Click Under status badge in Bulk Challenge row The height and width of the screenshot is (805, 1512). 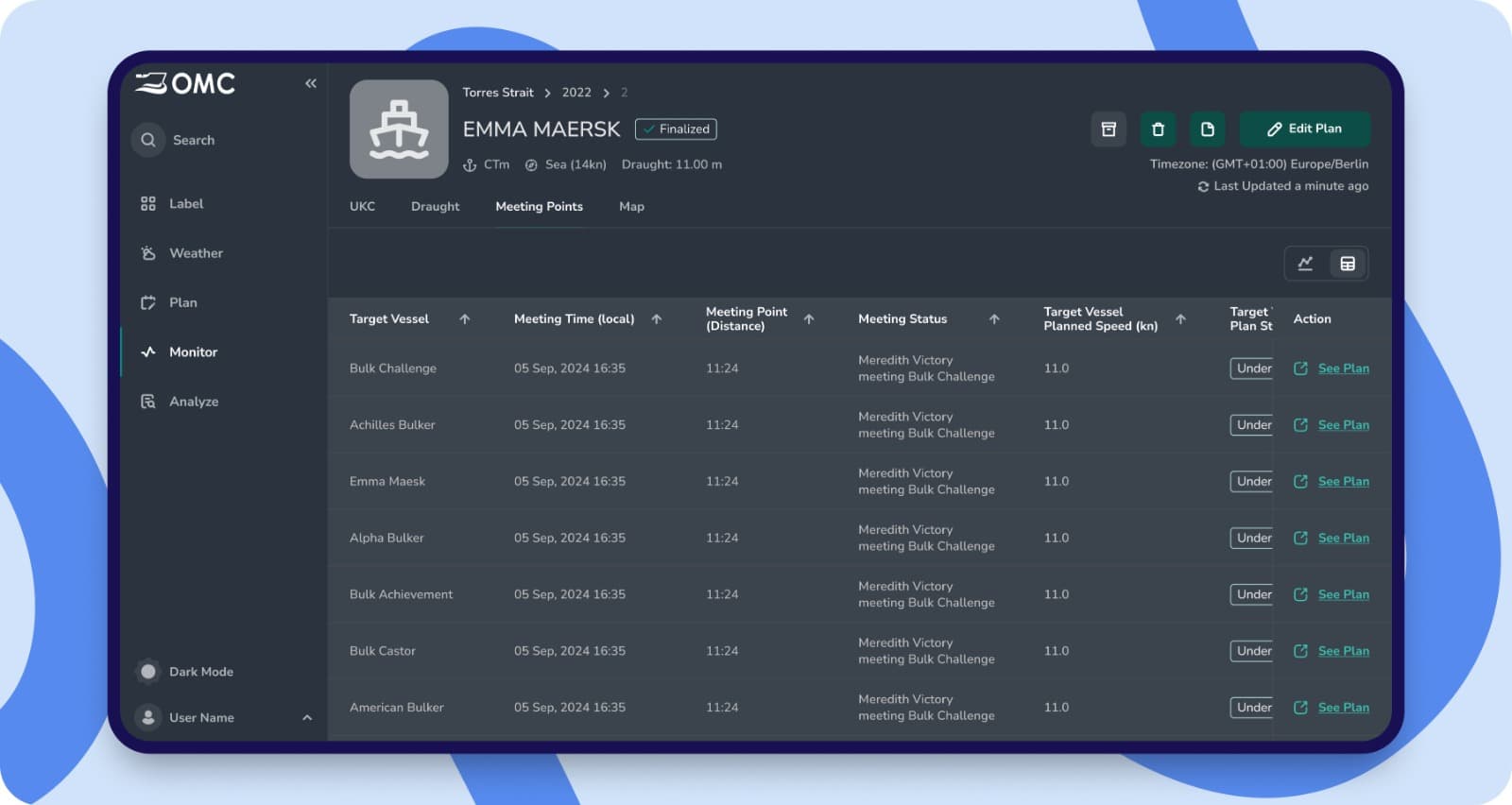point(1252,368)
